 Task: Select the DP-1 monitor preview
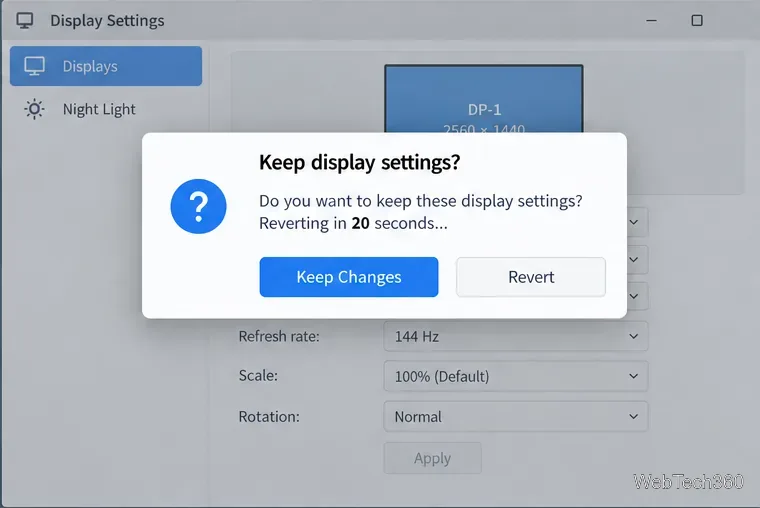(484, 98)
